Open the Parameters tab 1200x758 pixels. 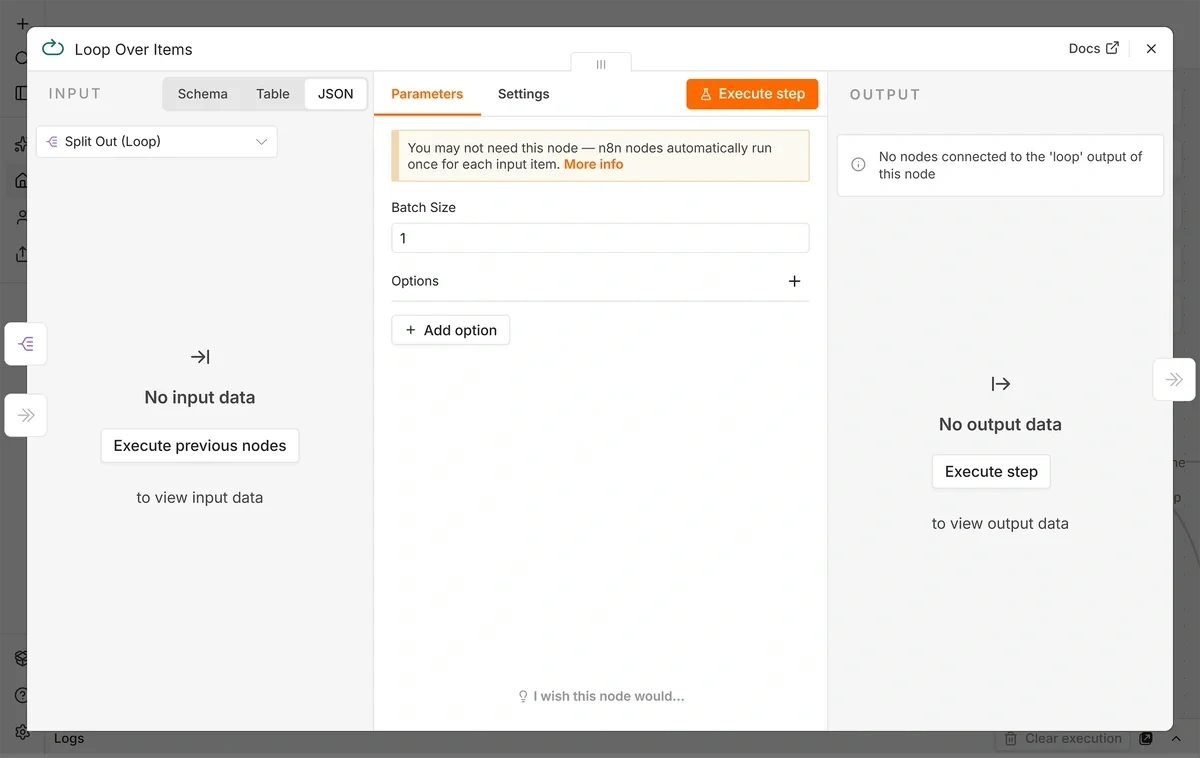pos(427,94)
